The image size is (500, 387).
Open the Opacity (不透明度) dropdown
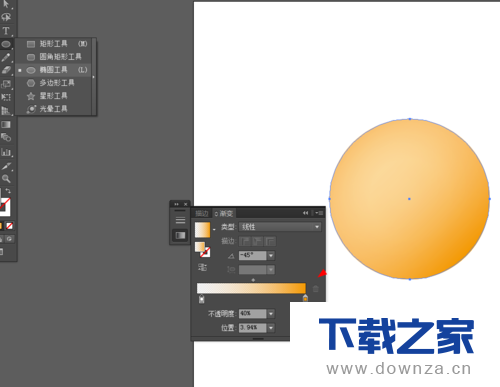click(x=271, y=314)
